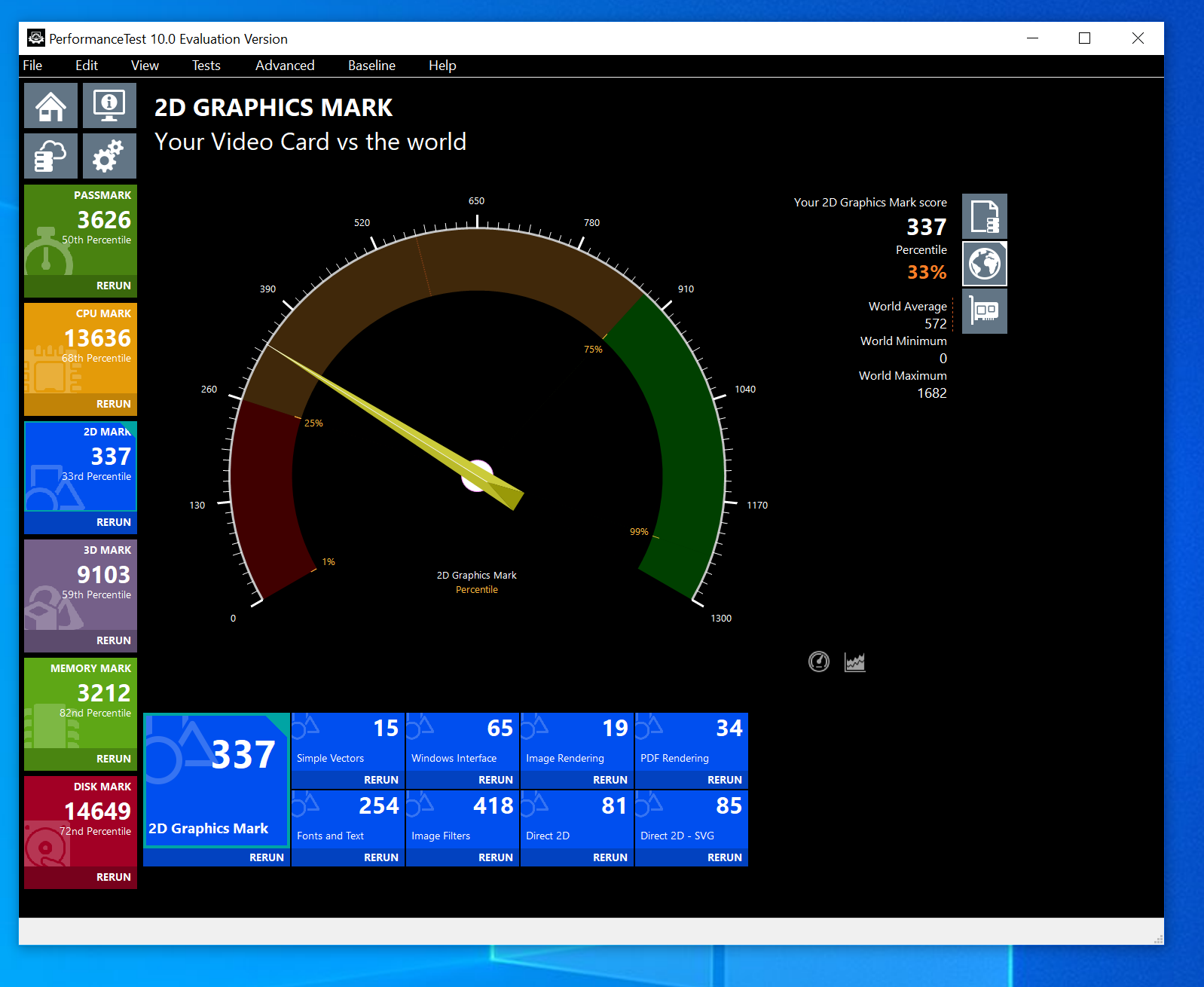This screenshot has height=987, width=1204.
Task: Open the View menu
Action: point(145,66)
